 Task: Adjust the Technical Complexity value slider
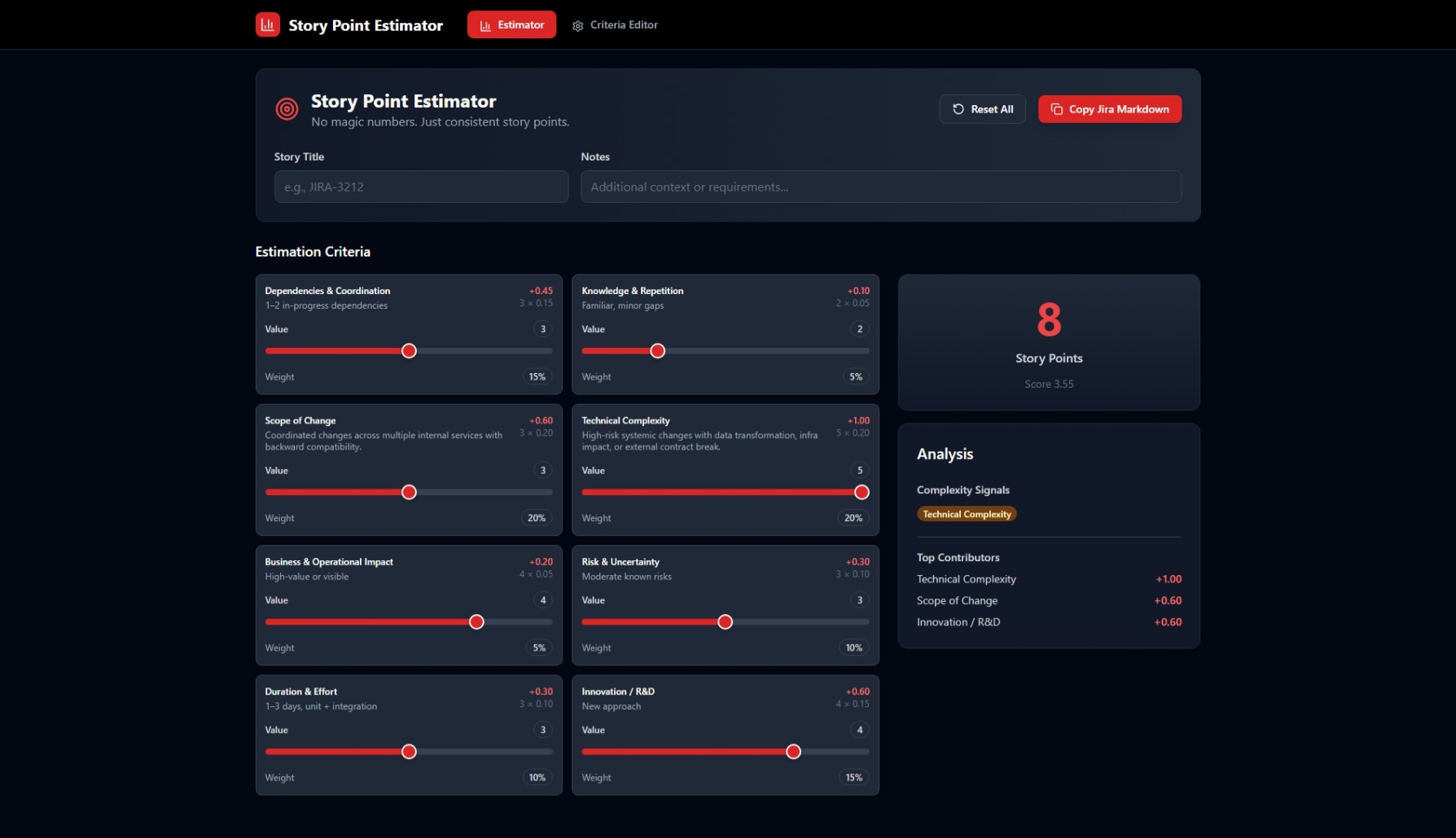[861, 492]
